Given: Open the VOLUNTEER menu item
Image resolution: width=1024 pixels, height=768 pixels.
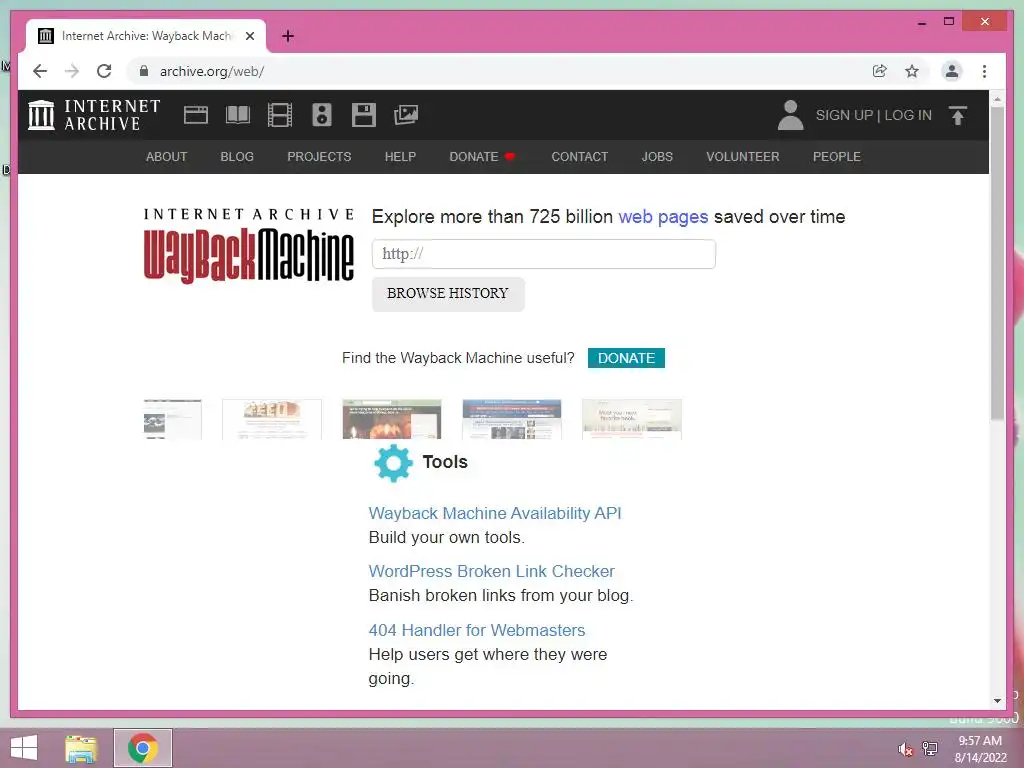Looking at the screenshot, I should [743, 157].
